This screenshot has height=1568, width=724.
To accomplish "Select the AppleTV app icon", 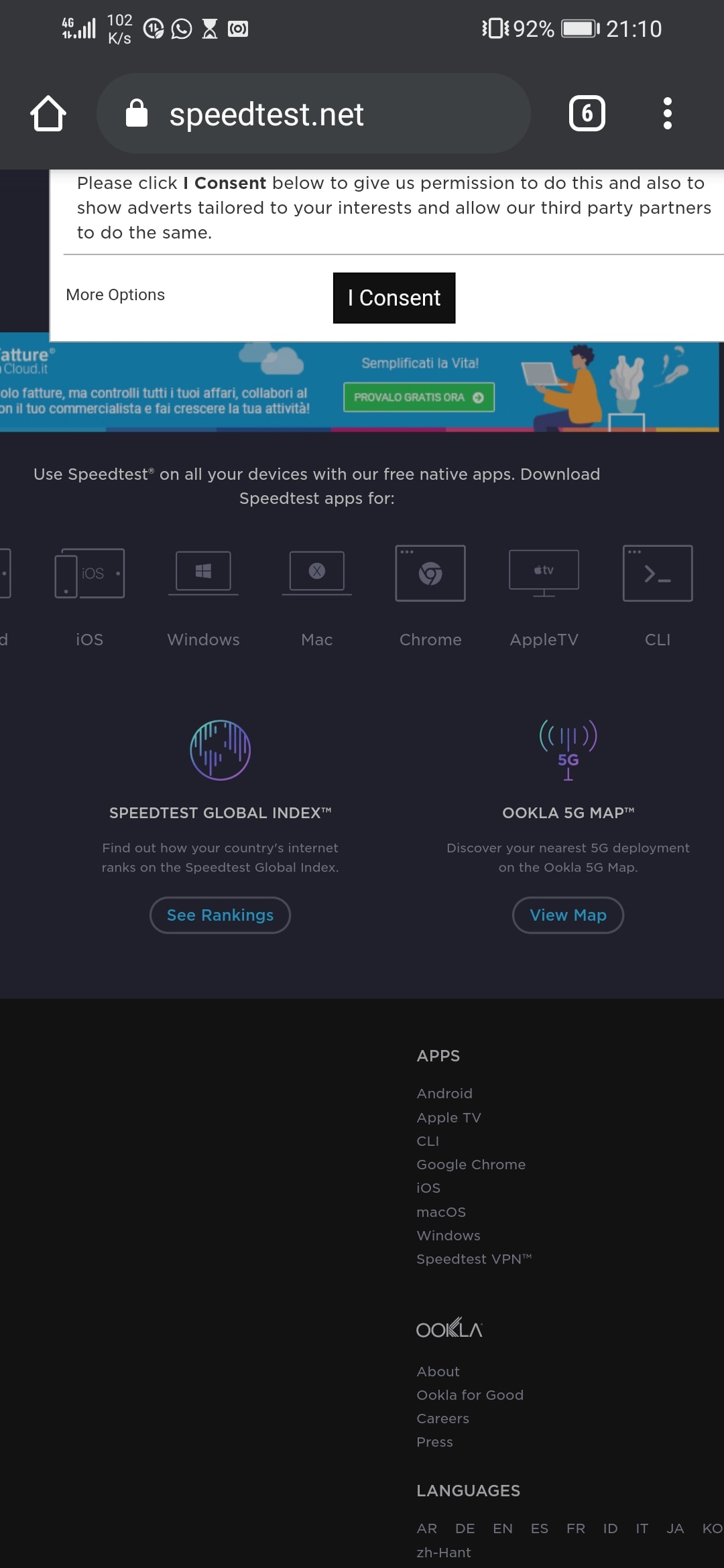I will (x=544, y=573).
